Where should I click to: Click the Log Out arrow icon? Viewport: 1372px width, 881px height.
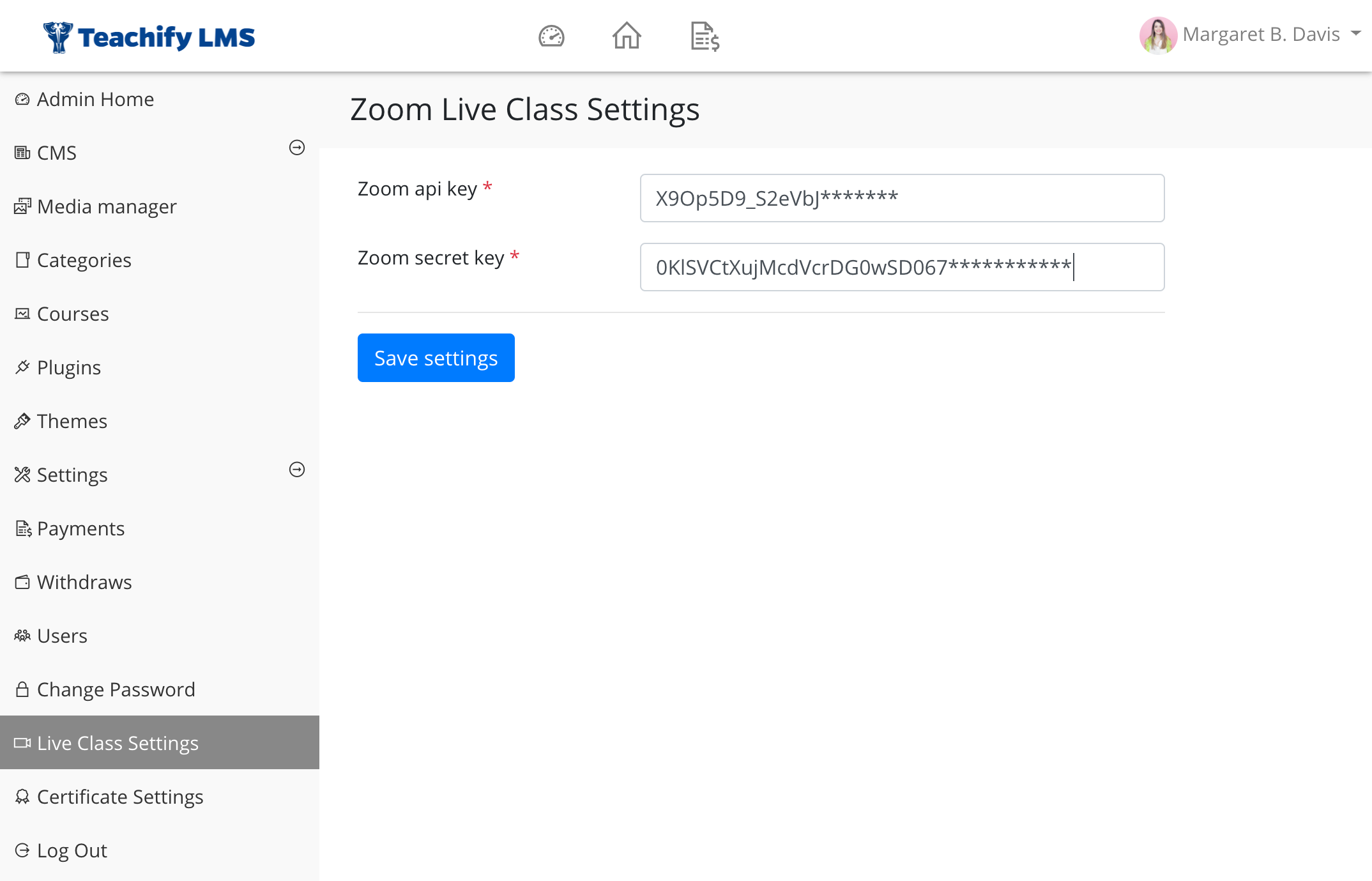pyautogui.click(x=22, y=850)
